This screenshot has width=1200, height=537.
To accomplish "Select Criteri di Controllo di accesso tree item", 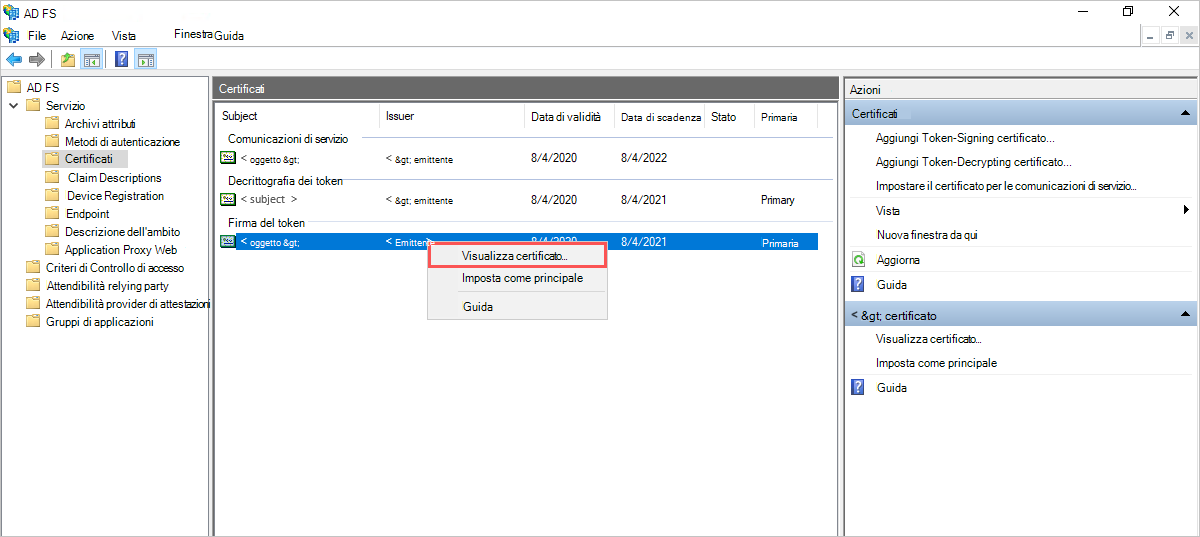I will [x=115, y=268].
